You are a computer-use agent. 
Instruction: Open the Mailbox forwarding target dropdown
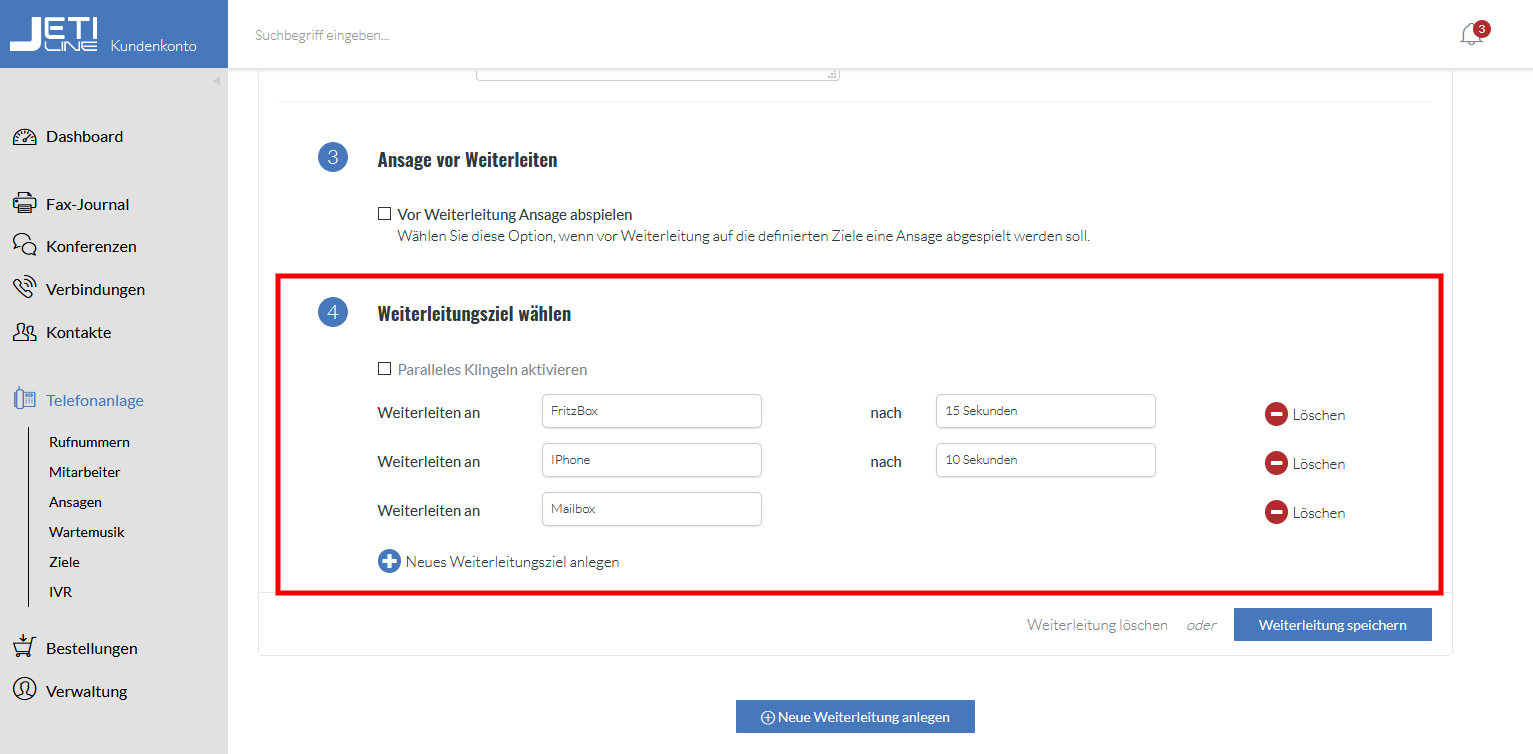tap(651, 509)
